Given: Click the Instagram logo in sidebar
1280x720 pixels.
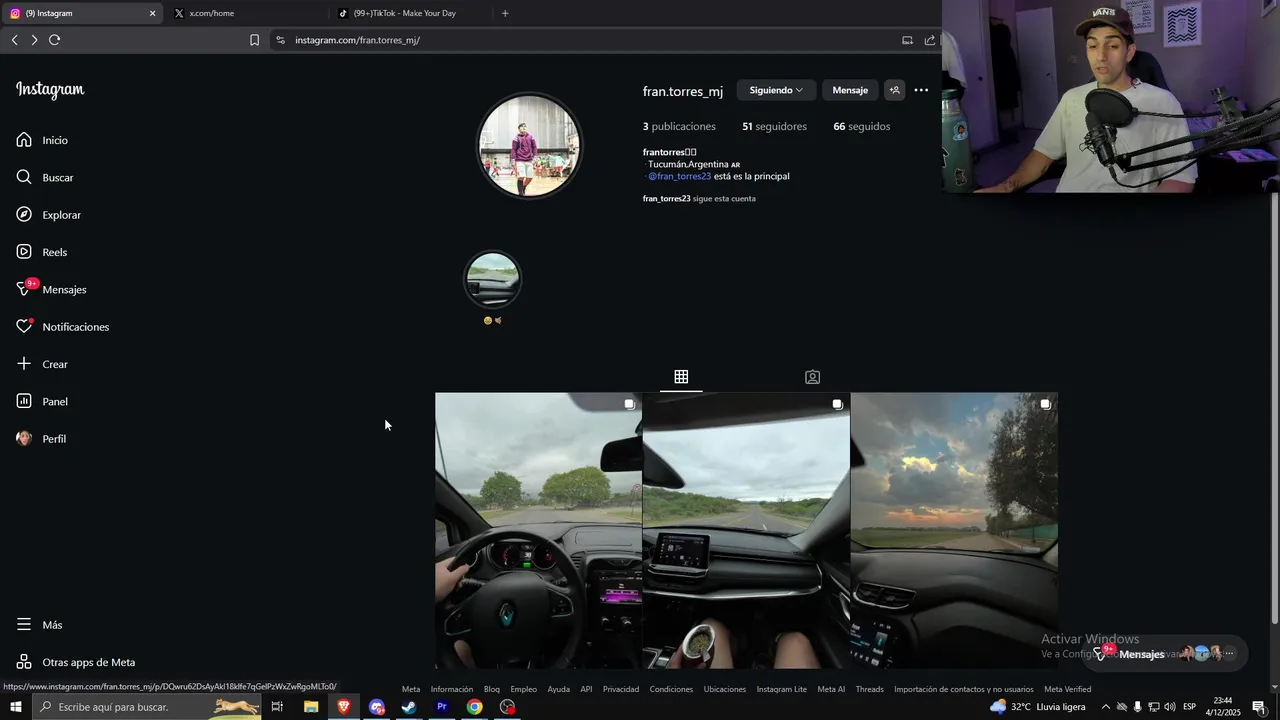Looking at the screenshot, I should (50, 90).
